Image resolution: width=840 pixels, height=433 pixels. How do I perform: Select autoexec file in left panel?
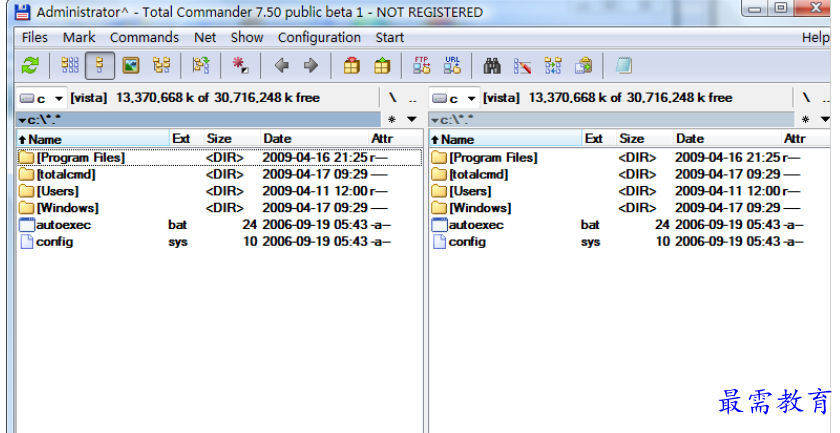pos(220,225)
